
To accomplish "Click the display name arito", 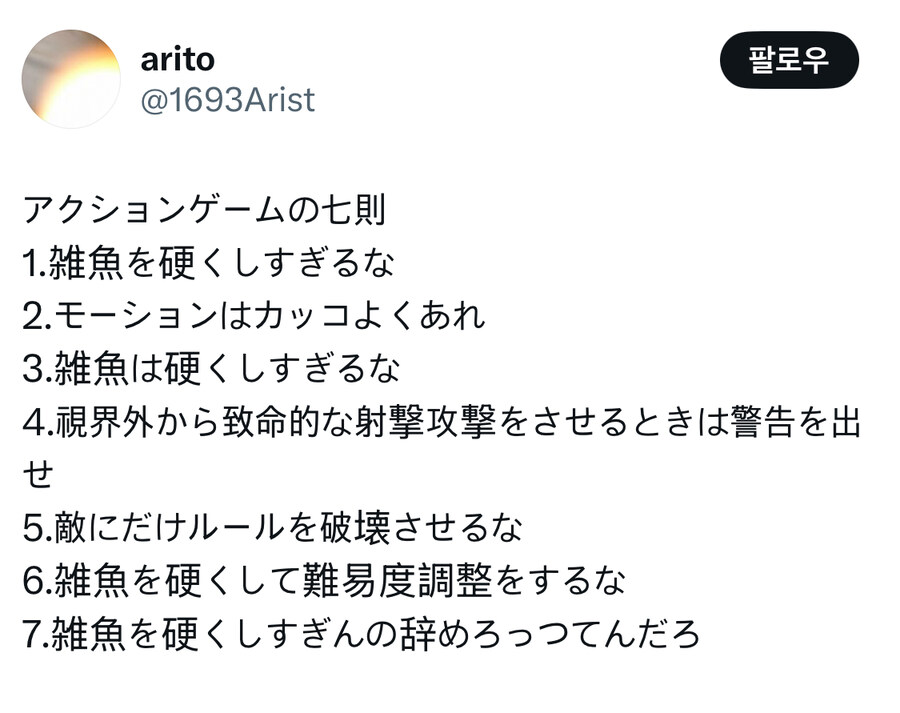I will pos(177,59).
